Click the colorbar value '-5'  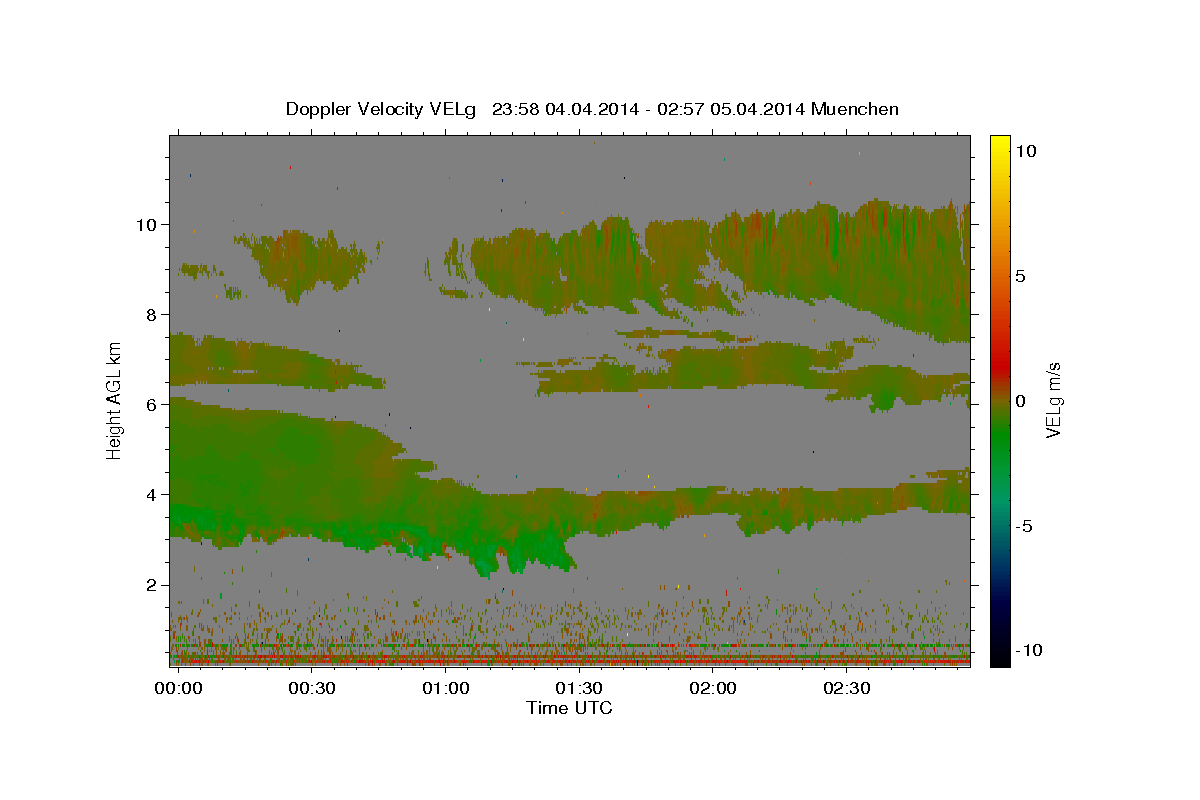point(1027,526)
